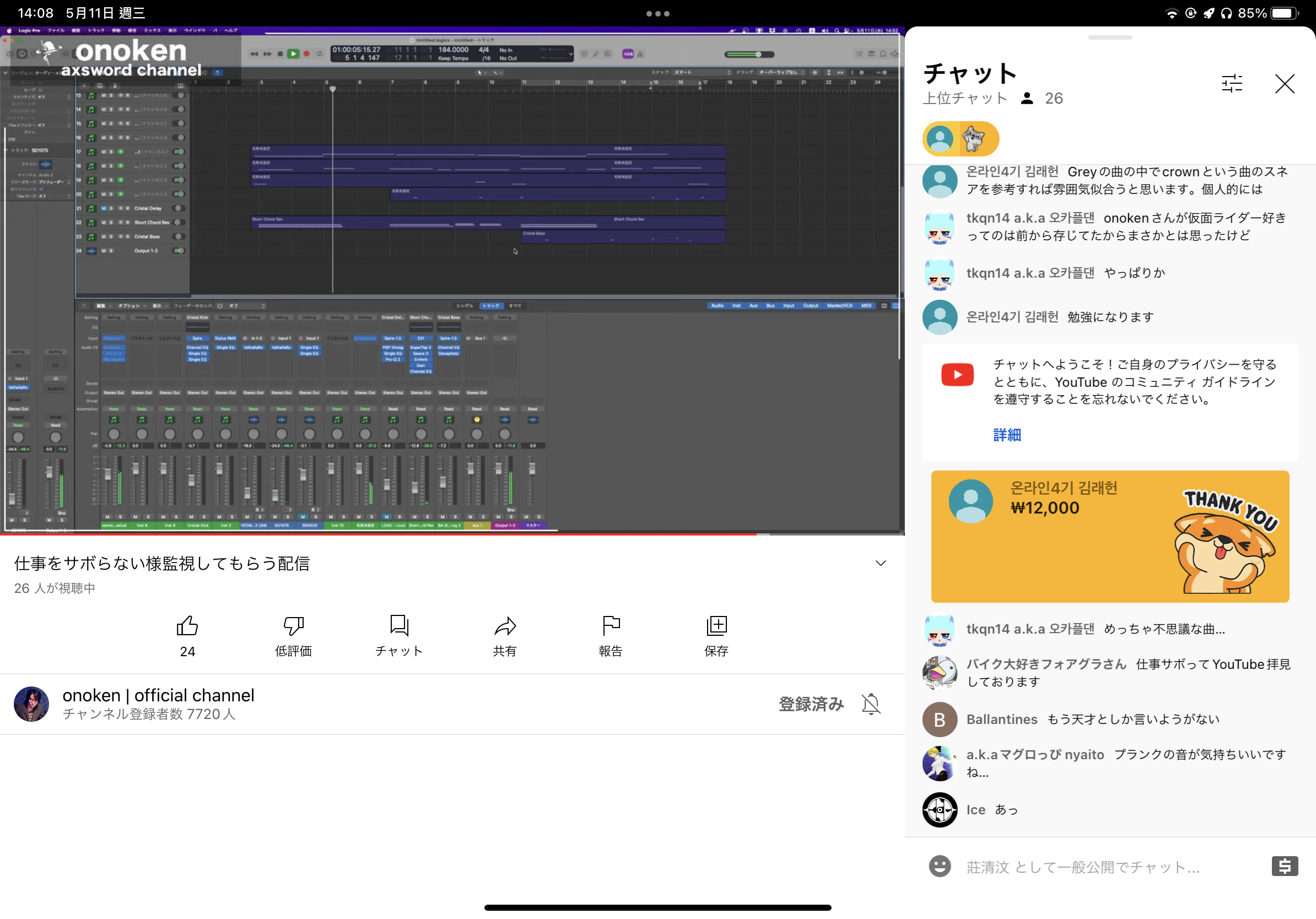Toggle Audio channel filter in Logic mixer
Viewport: 1316px width, 919px height.
tap(717, 306)
